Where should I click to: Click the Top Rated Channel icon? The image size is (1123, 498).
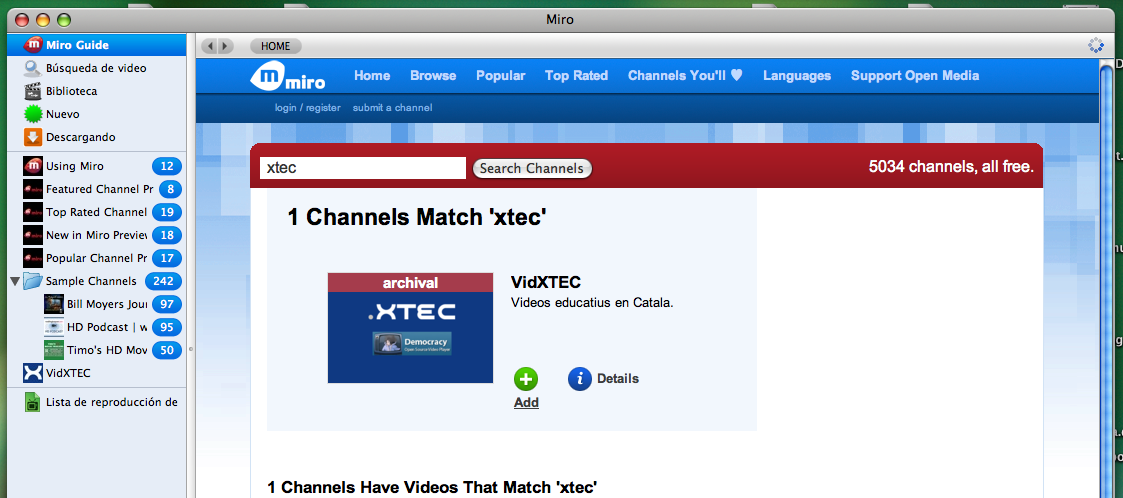point(33,212)
